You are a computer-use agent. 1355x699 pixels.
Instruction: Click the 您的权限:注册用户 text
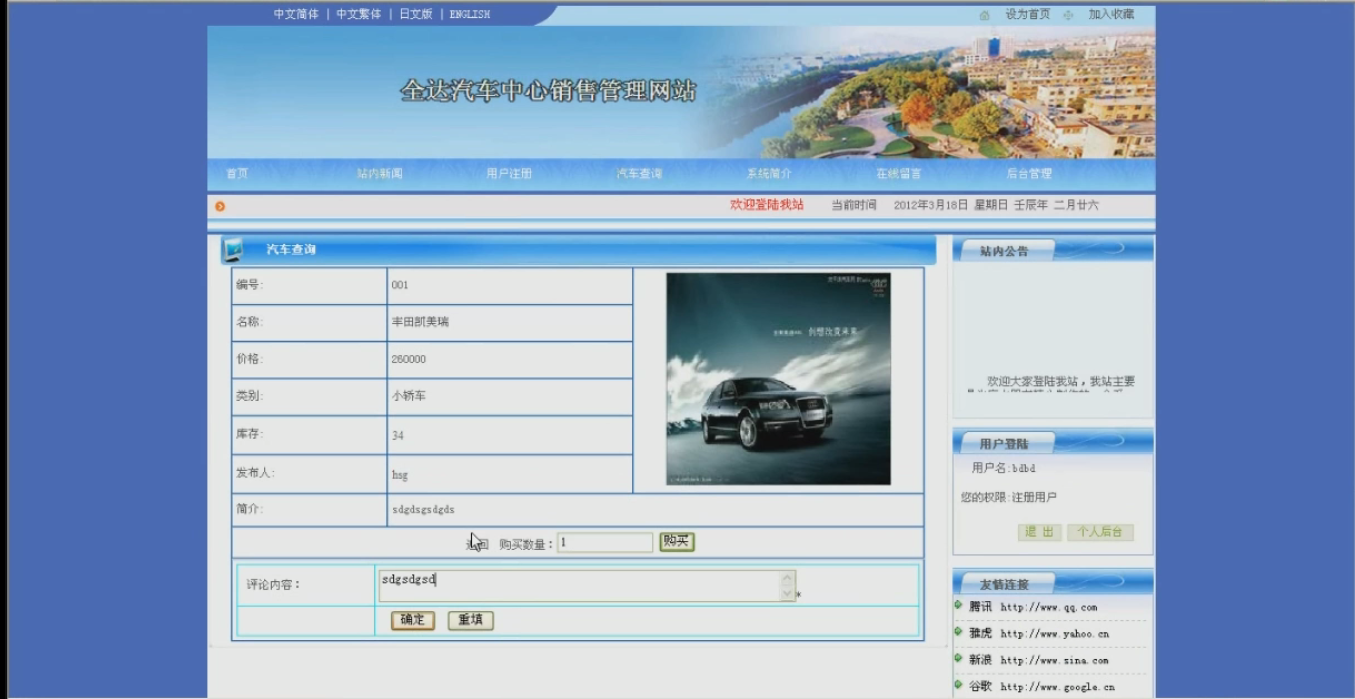click(x=1009, y=497)
